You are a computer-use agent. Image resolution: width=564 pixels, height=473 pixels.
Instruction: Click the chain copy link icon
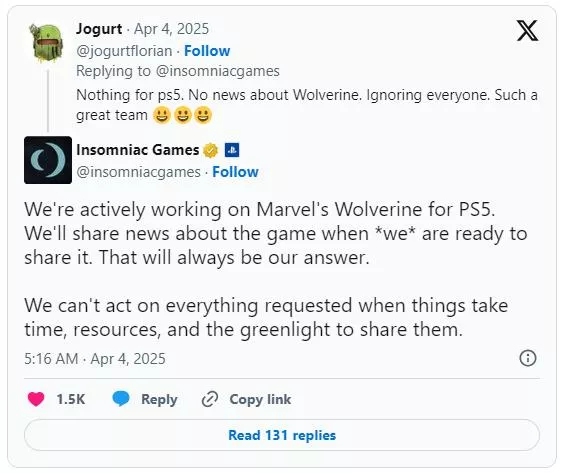tap(210, 399)
